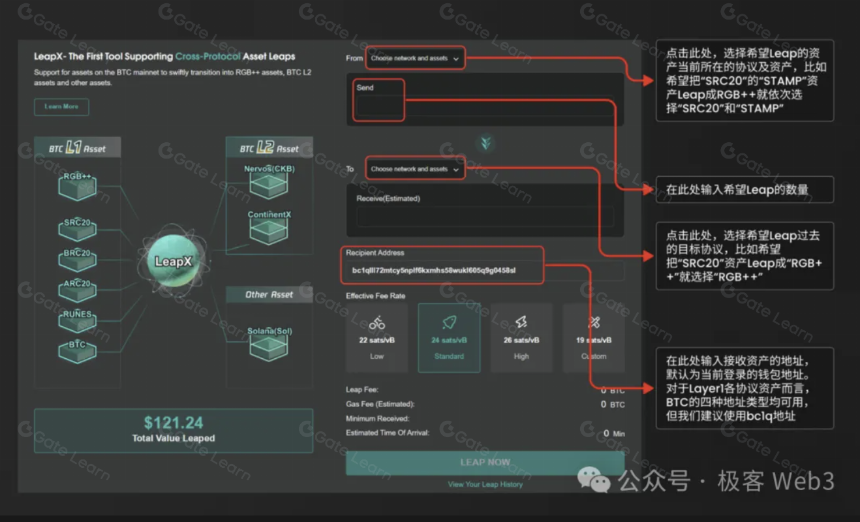Click the rocket icon for Standard fee
860x522 pixels.
click(449, 322)
